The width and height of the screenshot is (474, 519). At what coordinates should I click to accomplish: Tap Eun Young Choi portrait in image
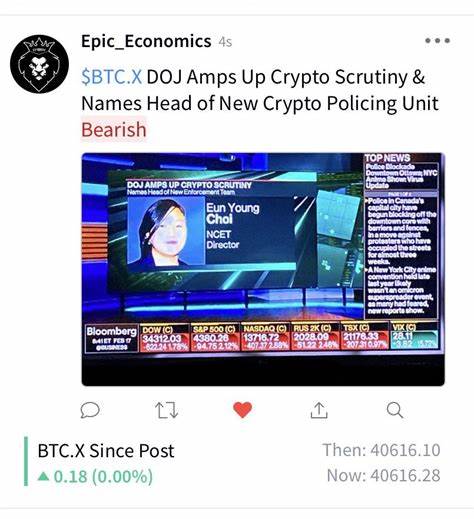(166, 231)
